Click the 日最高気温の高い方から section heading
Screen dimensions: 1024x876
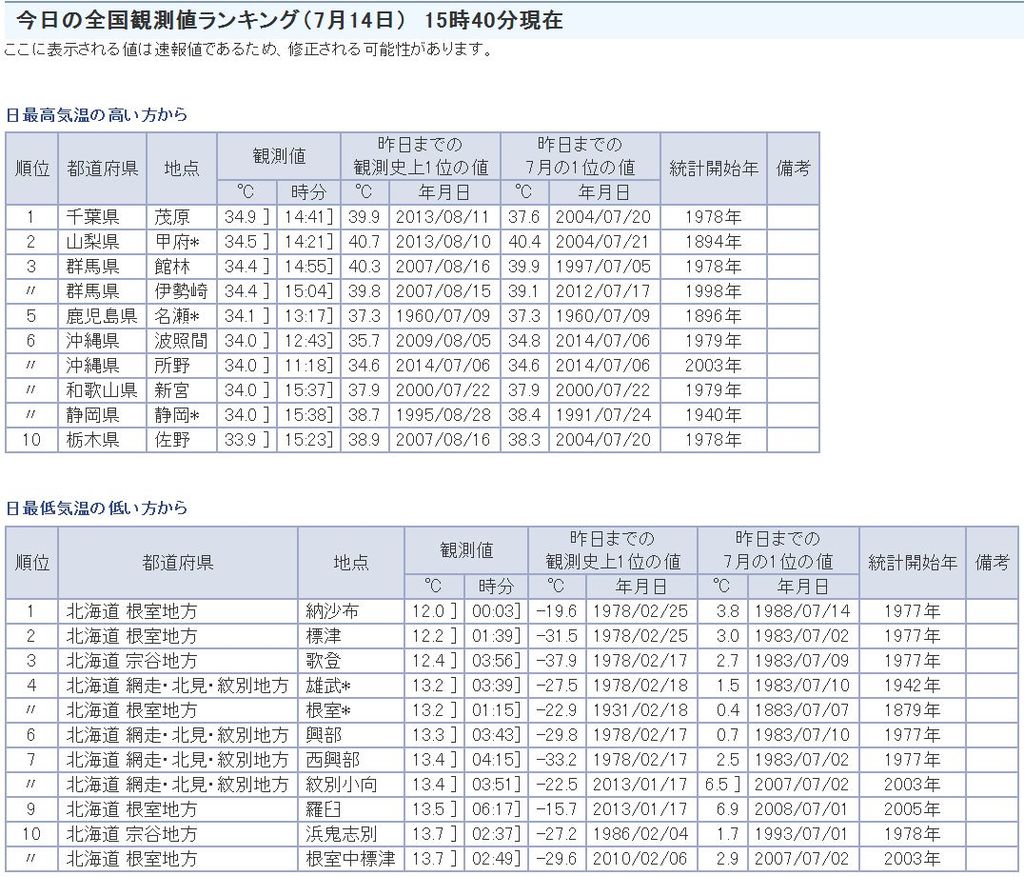(x=97, y=115)
